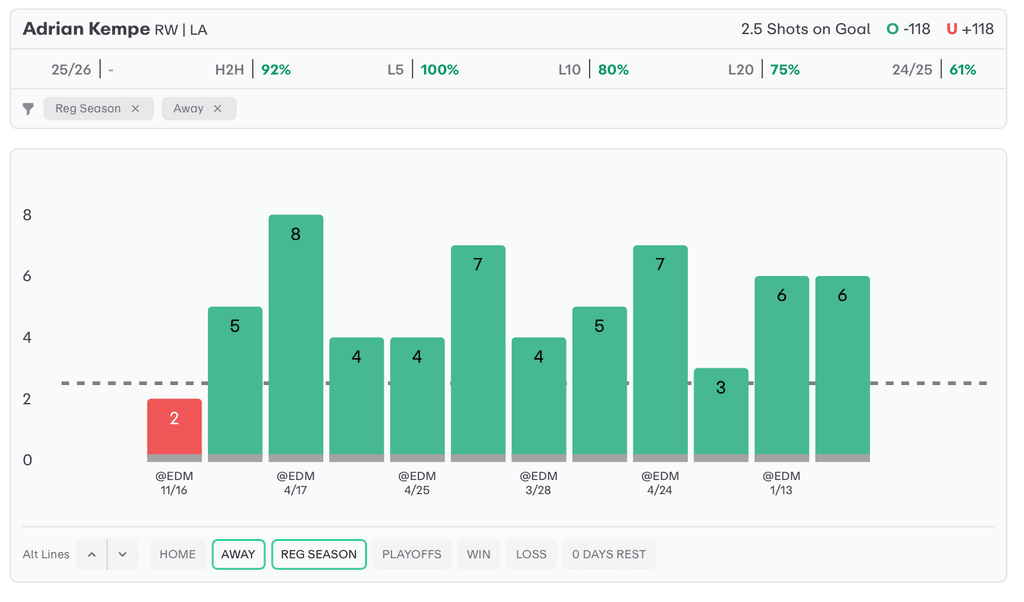Raise alt line with up chevron
The width and height of the screenshot is (1024, 602).
[91, 554]
